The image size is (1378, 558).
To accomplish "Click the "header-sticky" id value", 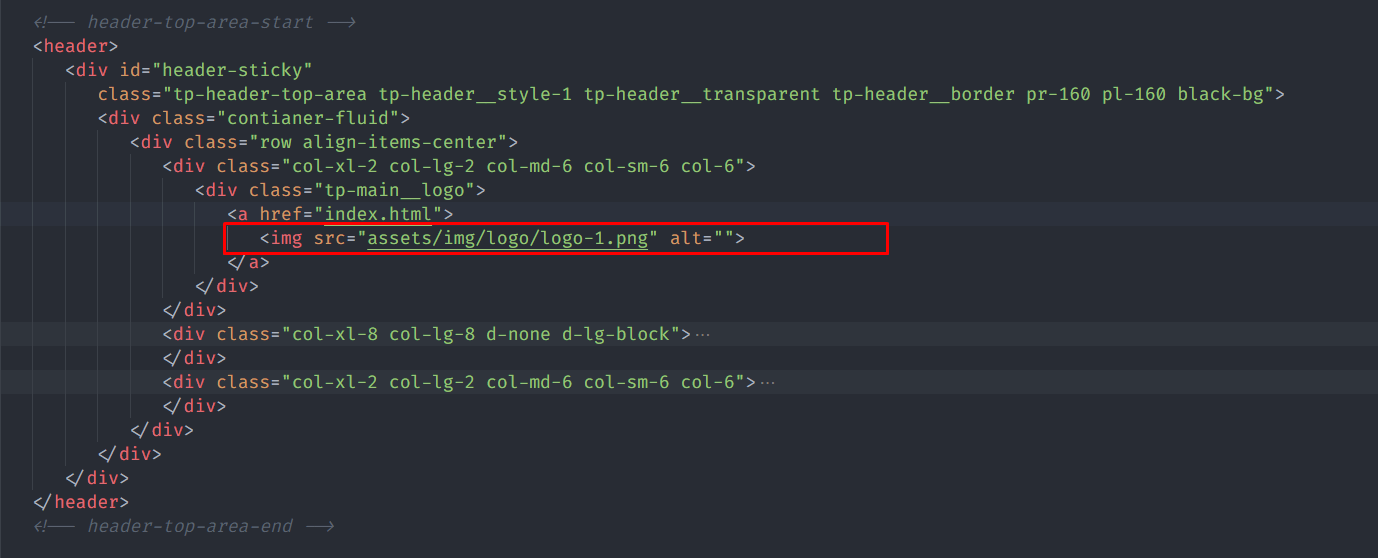I will pos(238,70).
